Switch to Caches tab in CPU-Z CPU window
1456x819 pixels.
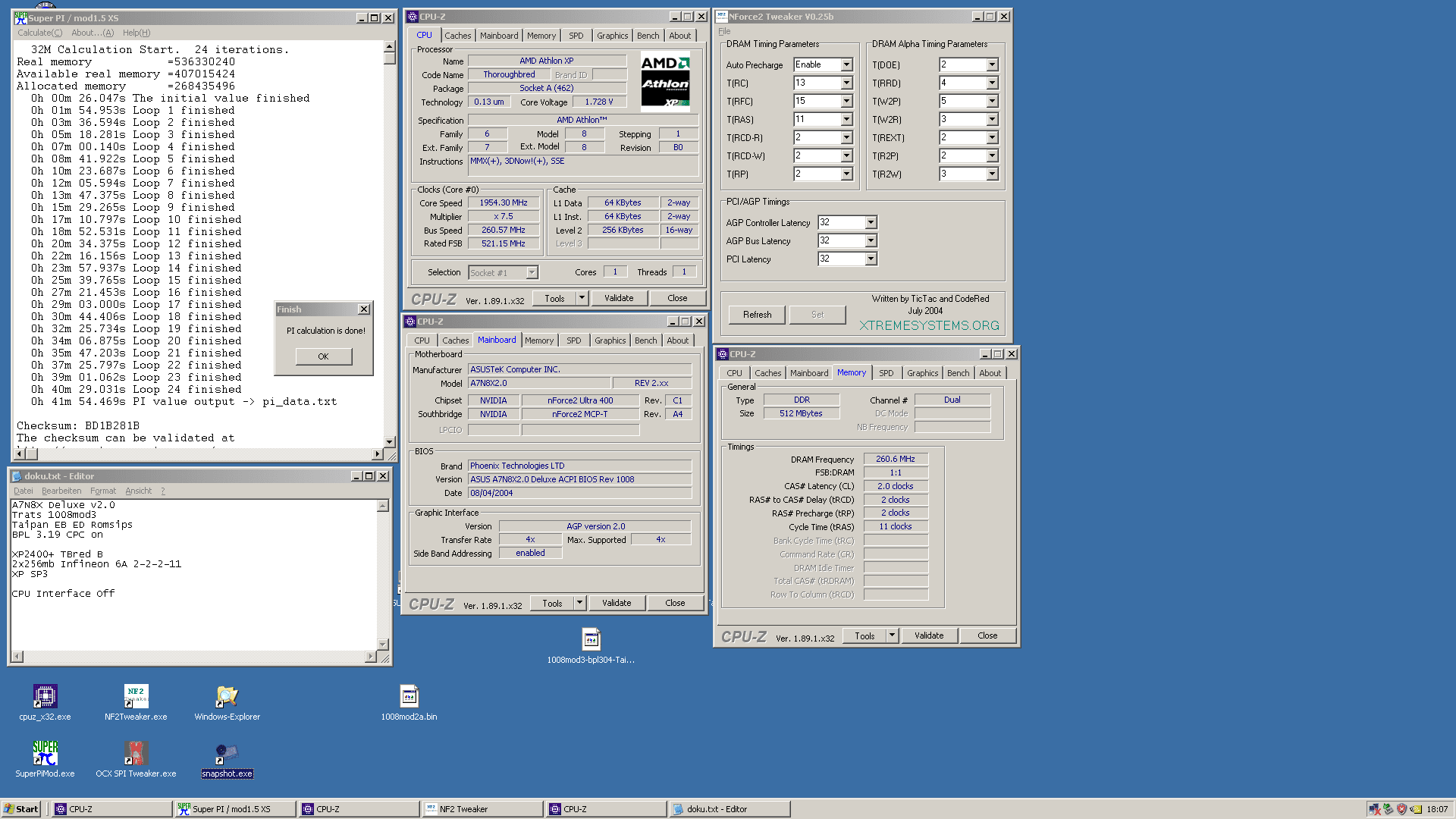[x=457, y=36]
